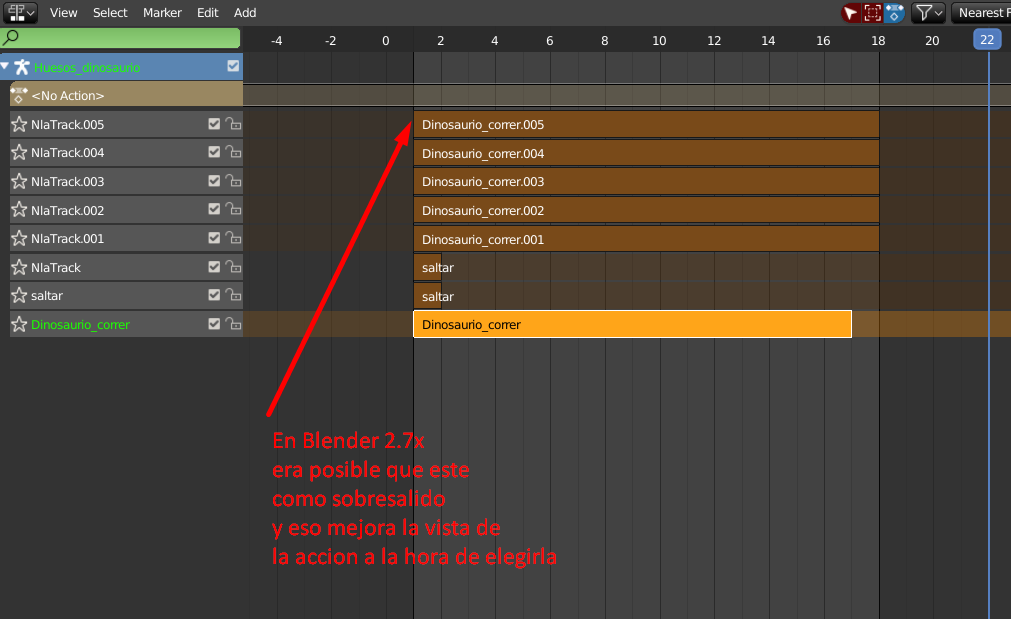Select the Dinosaurio_correr.003 strip
The width and height of the screenshot is (1011, 619).
646,182
